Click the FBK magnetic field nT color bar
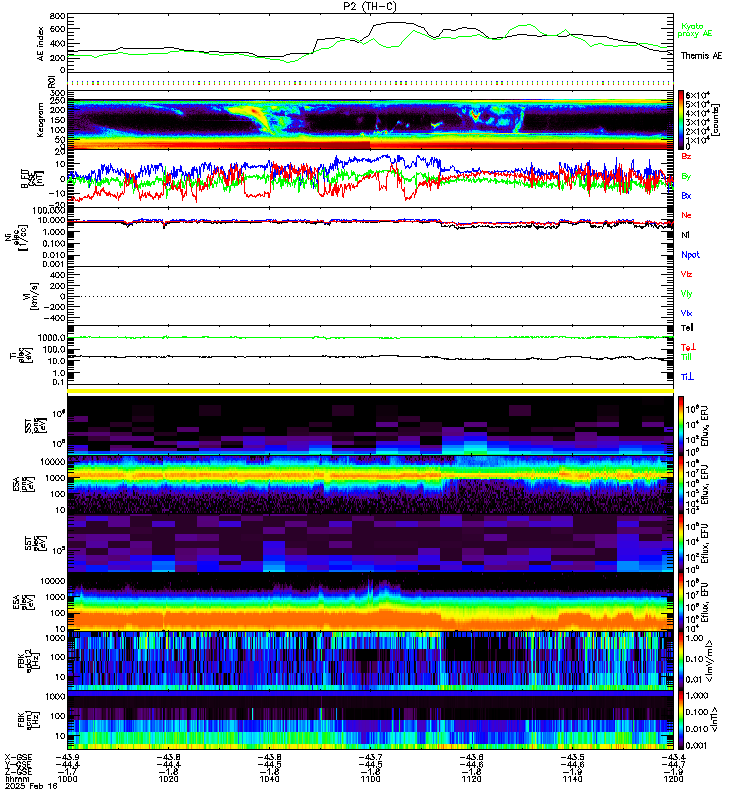This screenshot has width=750, height=800. click(x=681, y=719)
